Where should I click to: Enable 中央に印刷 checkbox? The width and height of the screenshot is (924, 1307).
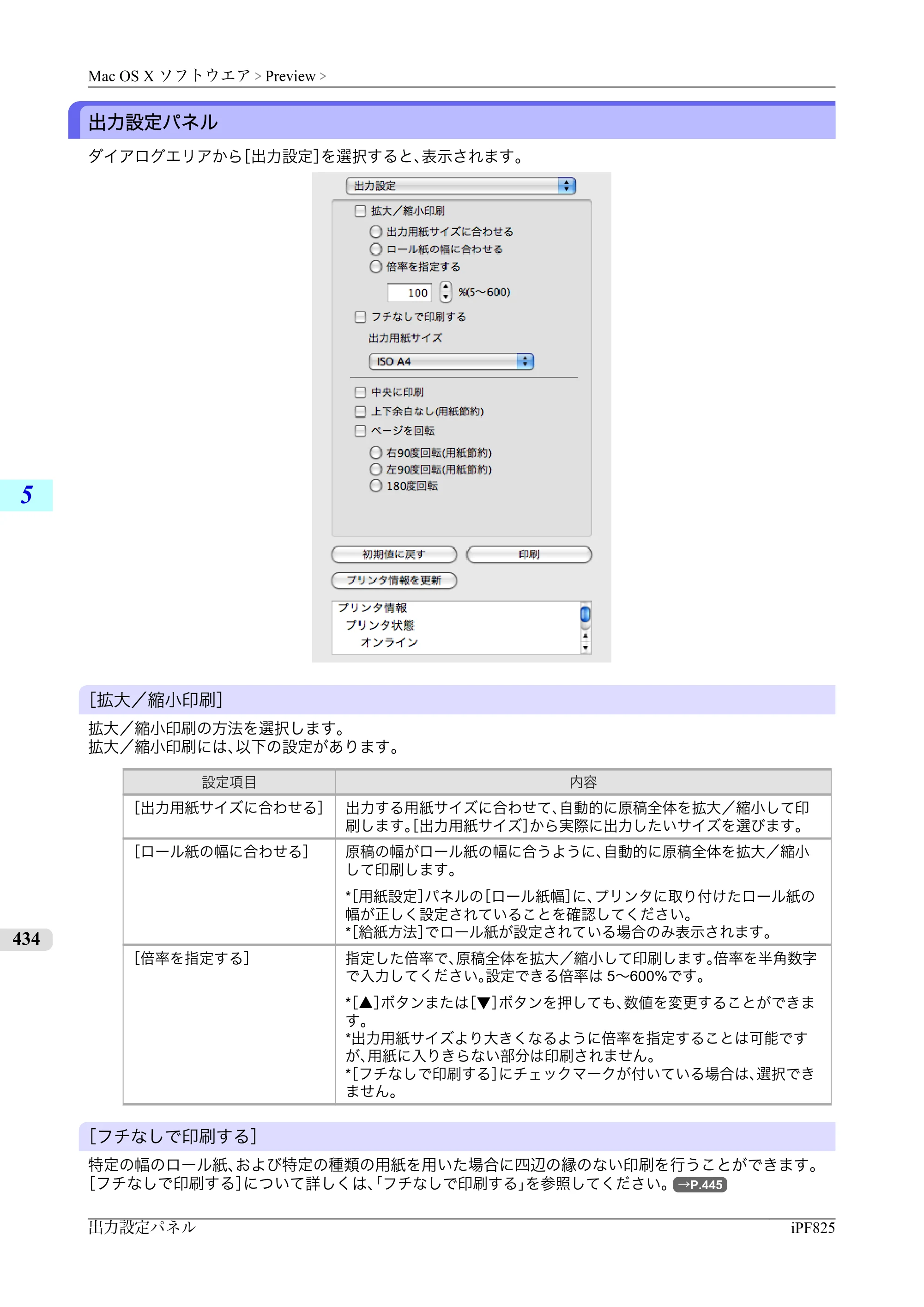pyautogui.click(x=360, y=392)
